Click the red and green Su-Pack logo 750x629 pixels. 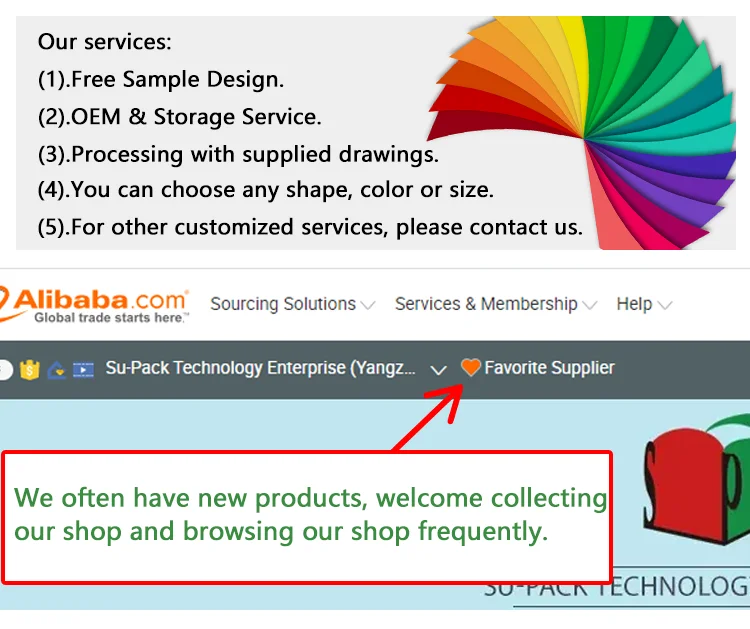[x=696, y=481]
